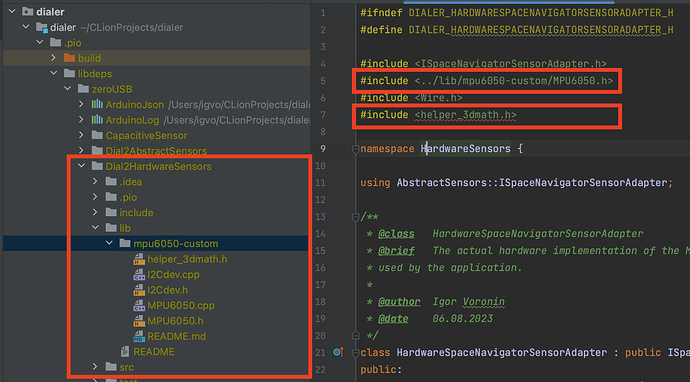Image resolution: width=690 pixels, height=382 pixels.
Task: Open I2Cdev.cpp in the project tree
Action: point(173,275)
